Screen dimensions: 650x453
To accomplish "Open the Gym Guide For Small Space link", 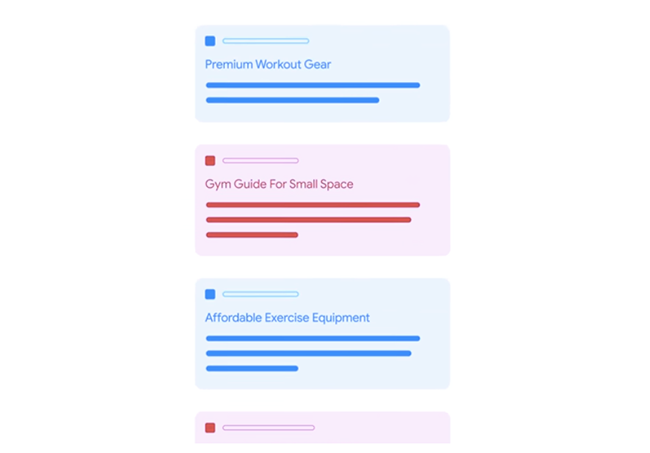I will [x=279, y=184].
